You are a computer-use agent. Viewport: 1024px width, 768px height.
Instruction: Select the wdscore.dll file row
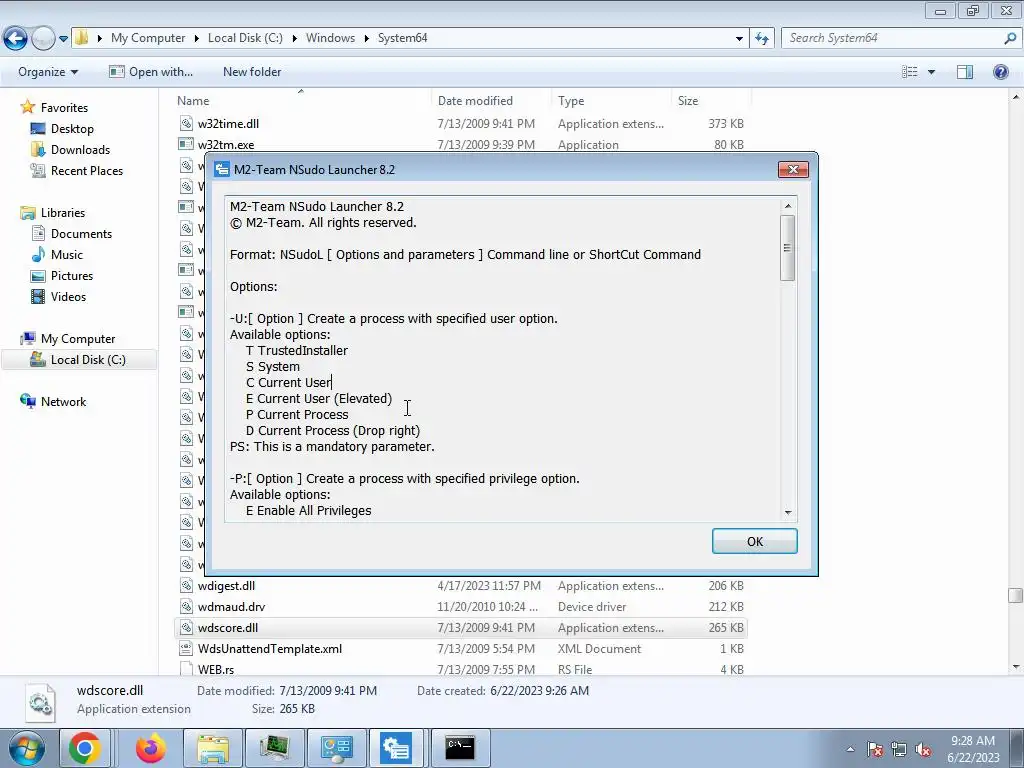(460, 628)
